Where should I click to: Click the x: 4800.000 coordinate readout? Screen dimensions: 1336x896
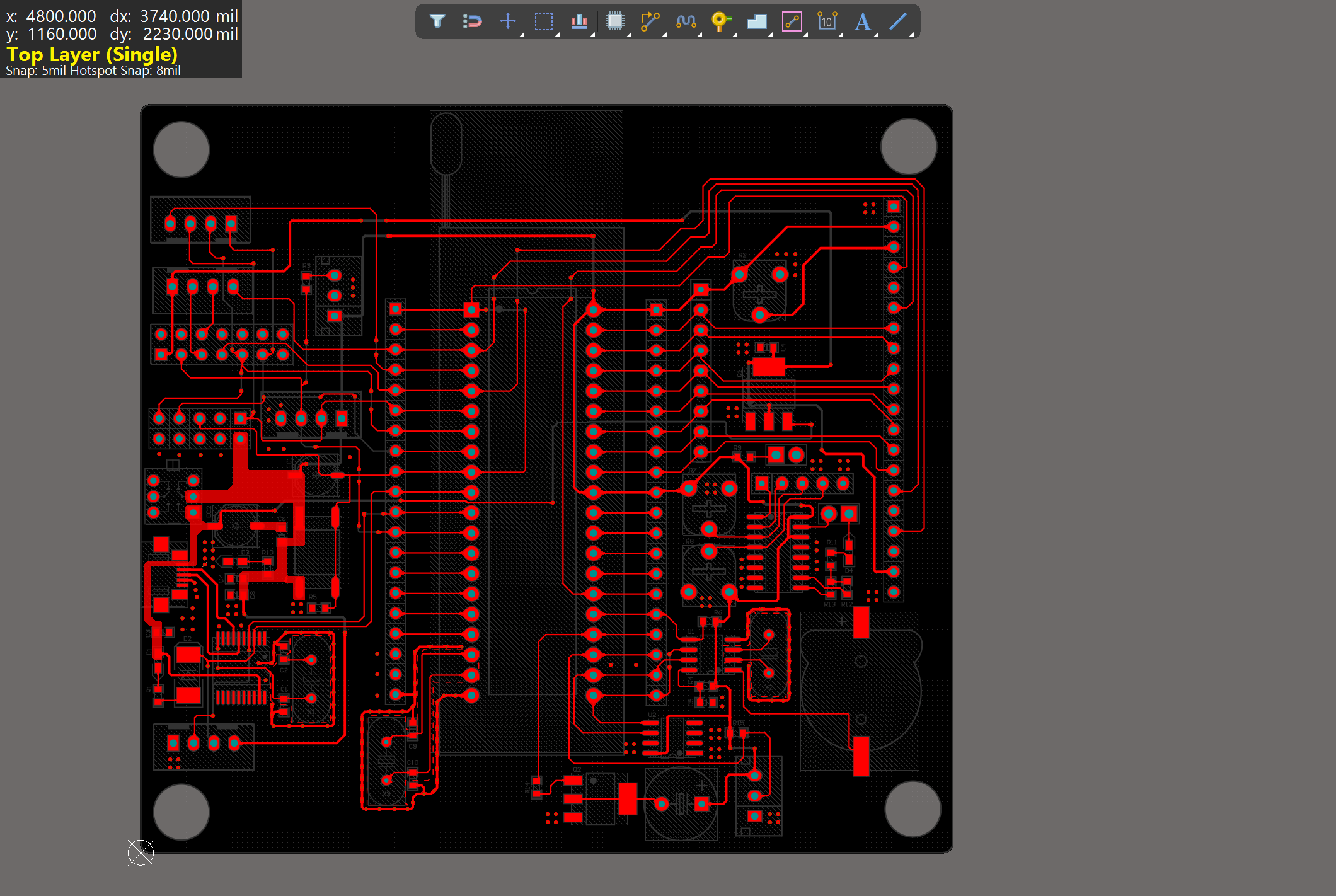52,16
